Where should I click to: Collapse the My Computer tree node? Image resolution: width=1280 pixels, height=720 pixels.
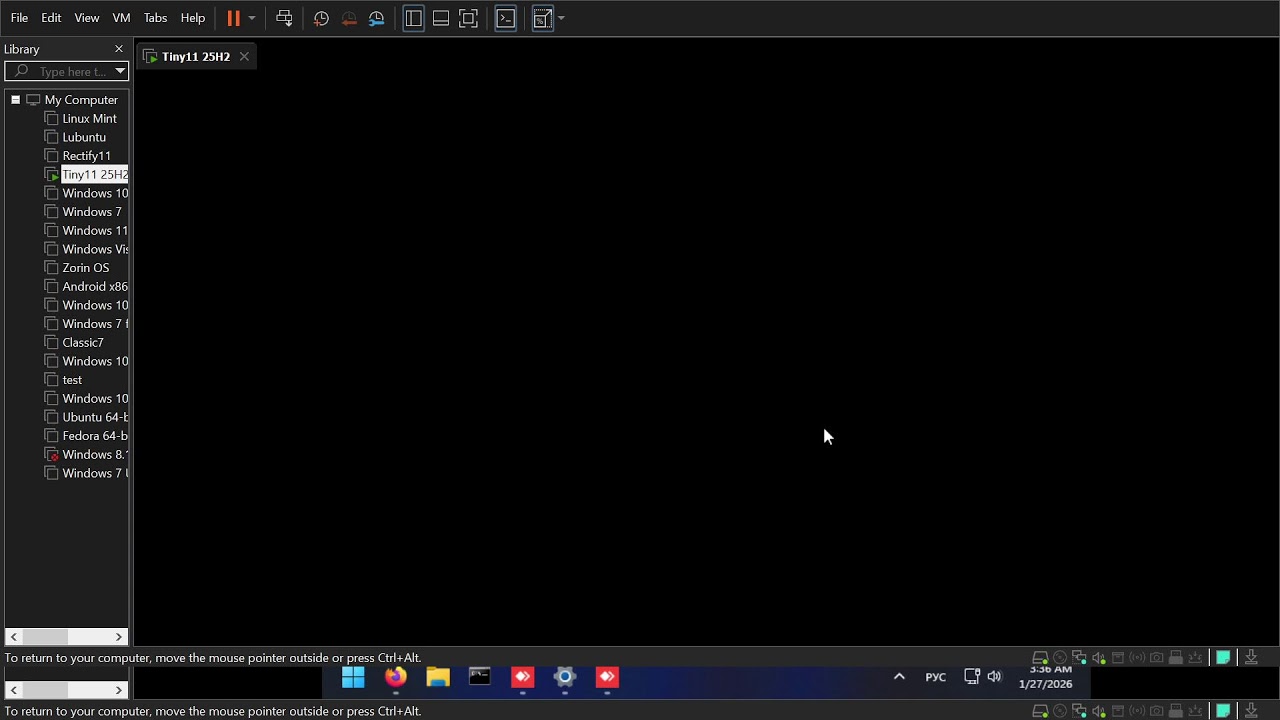tap(15, 100)
